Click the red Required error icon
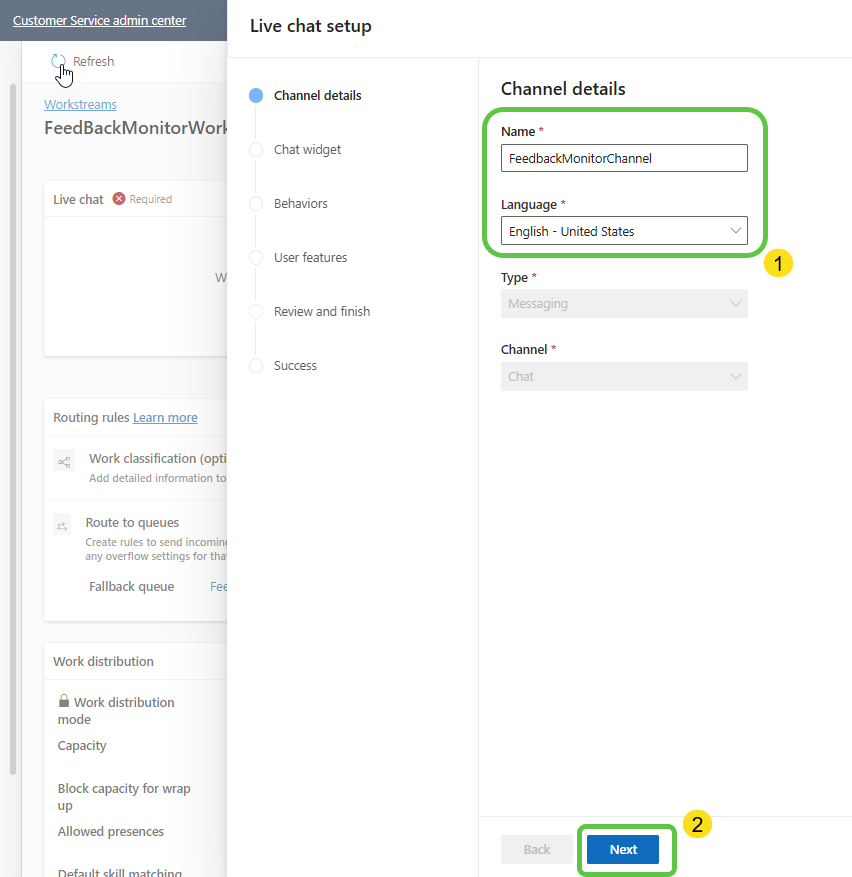Image resolution: width=852 pixels, height=877 pixels. [x=119, y=199]
